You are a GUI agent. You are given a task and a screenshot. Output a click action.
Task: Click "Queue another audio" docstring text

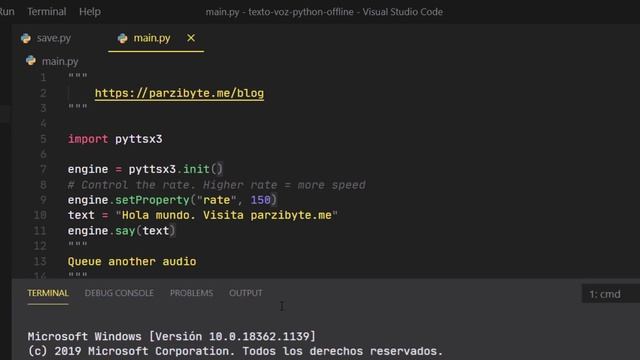[x=132, y=262]
